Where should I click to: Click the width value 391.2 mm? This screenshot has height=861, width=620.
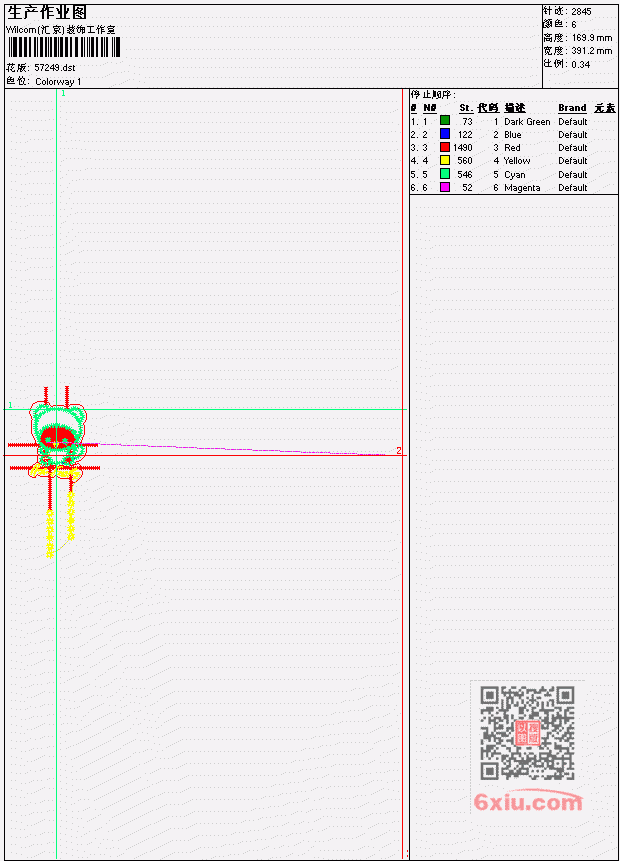[x=591, y=51]
